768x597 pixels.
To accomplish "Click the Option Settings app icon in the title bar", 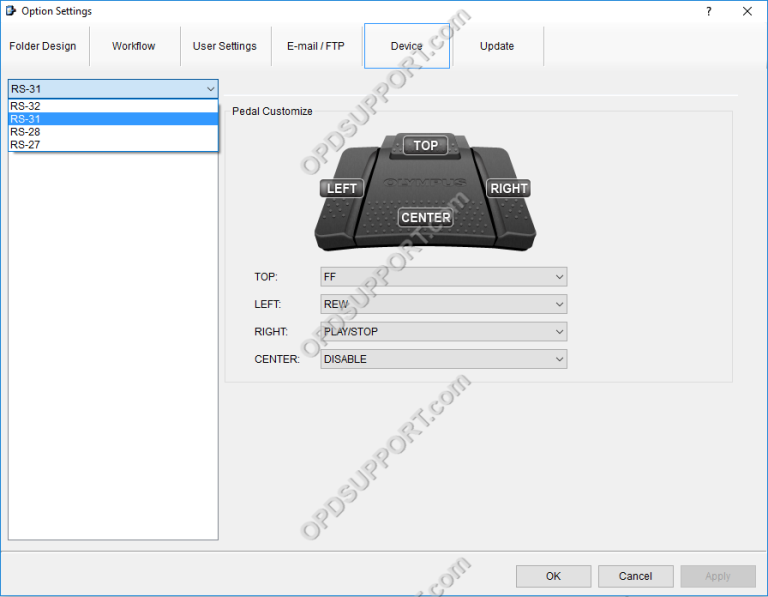I will coord(11,11).
